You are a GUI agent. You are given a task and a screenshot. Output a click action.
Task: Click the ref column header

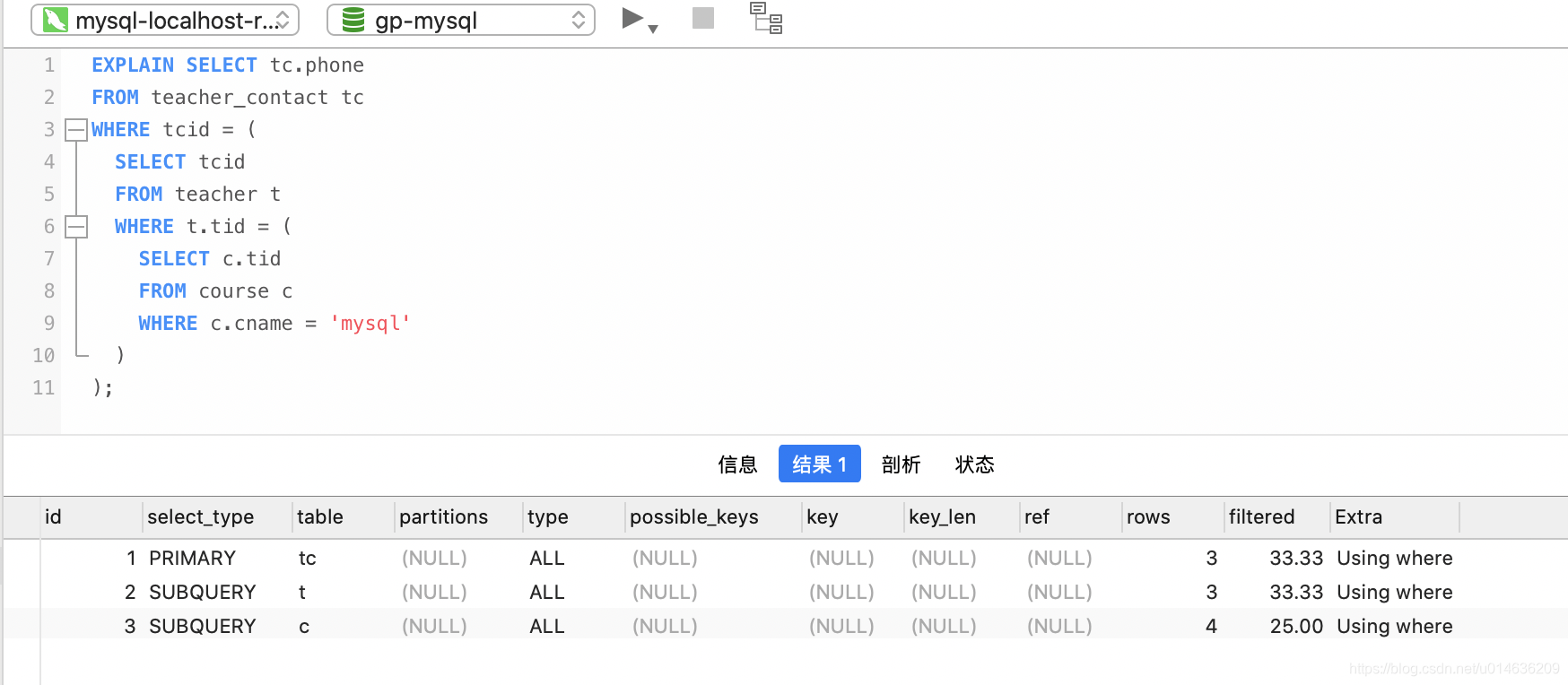click(1072, 517)
